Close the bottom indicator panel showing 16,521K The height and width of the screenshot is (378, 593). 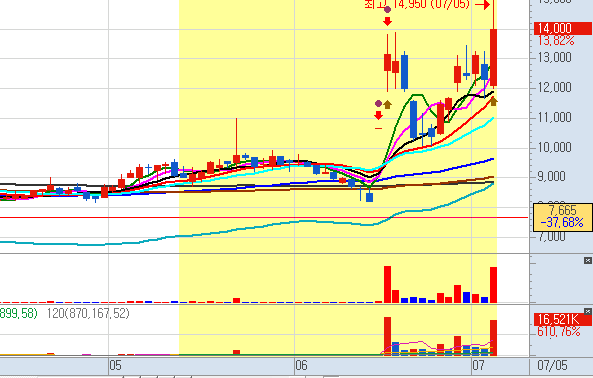(587, 311)
